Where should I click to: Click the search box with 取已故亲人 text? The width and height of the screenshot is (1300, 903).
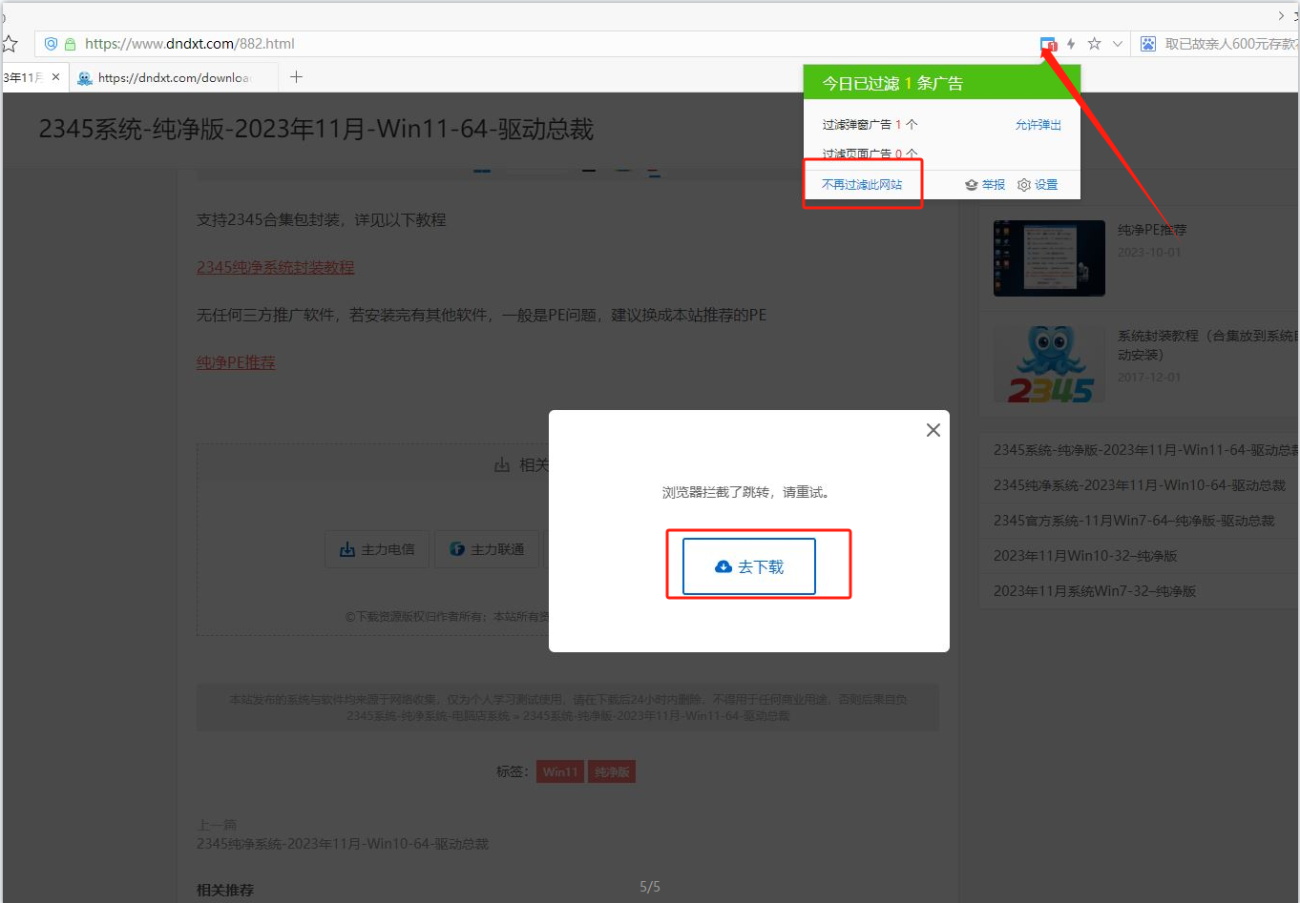point(1230,44)
